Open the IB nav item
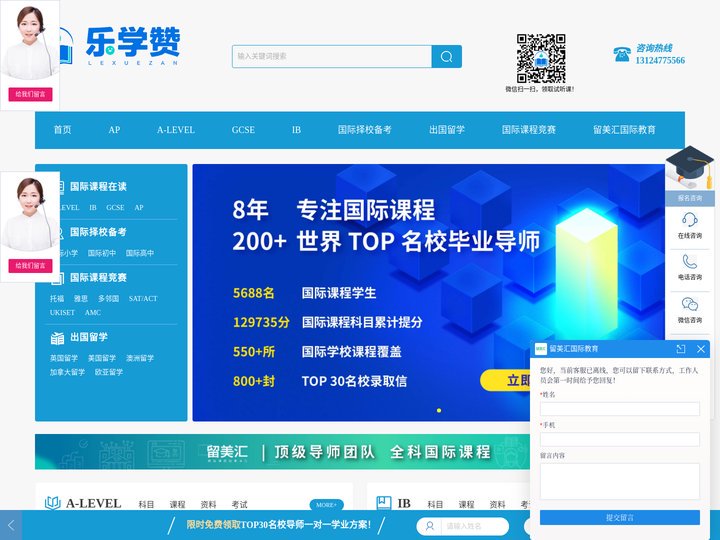The height and width of the screenshot is (540, 720). tap(297, 130)
